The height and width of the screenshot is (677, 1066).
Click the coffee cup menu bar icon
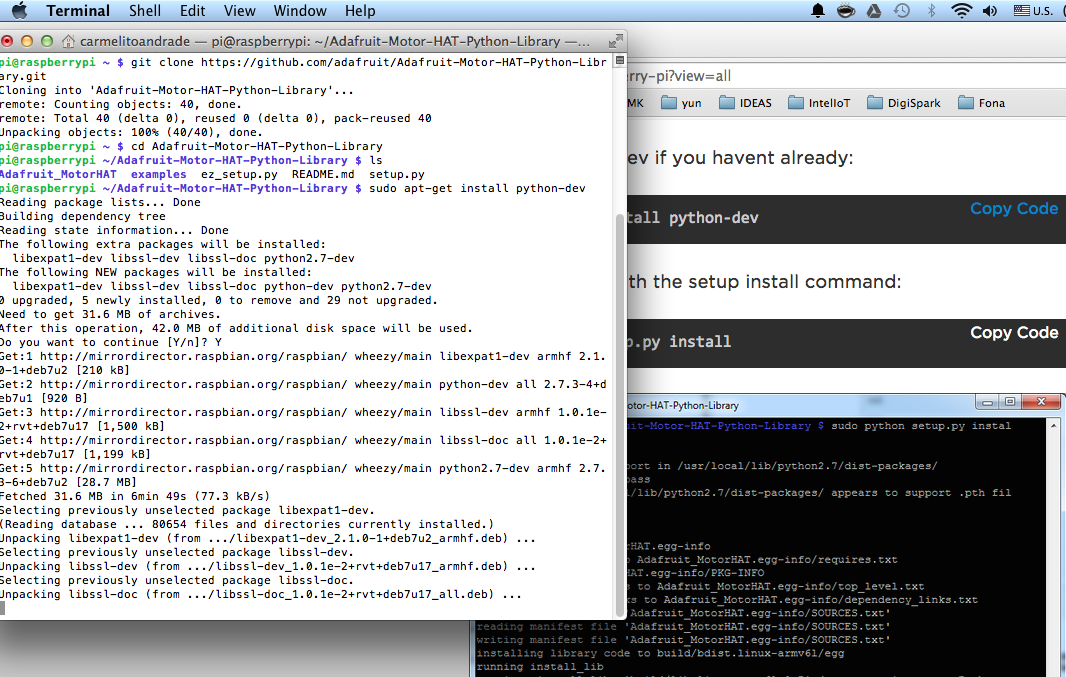tap(846, 11)
